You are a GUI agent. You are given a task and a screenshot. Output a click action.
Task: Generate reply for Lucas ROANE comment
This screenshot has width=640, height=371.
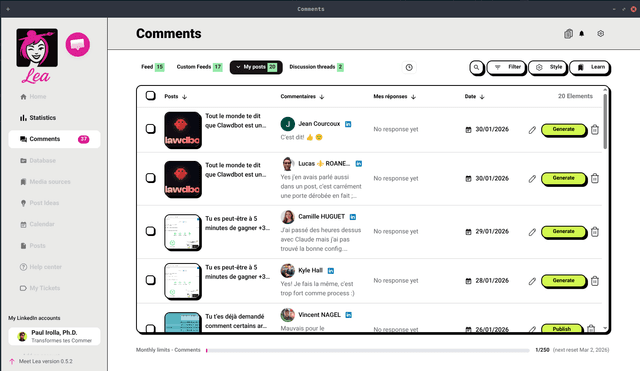click(564, 178)
